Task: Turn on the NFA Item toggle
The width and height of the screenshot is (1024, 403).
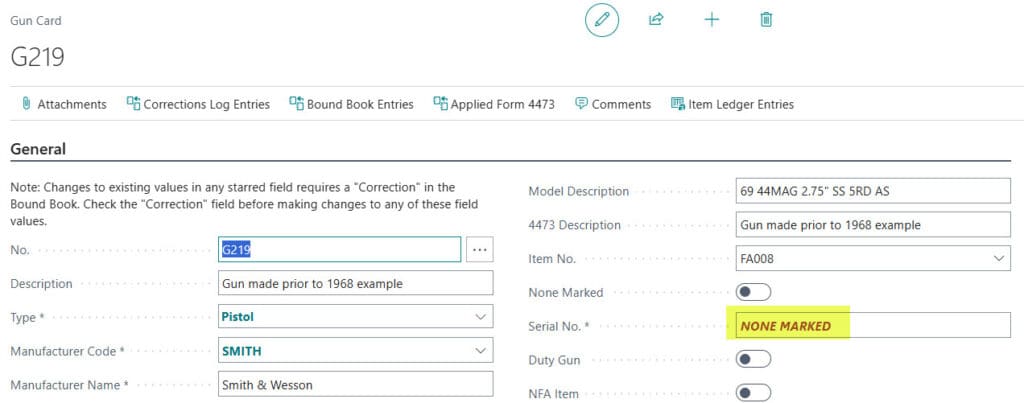Action: pyautogui.click(x=755, y=393)
